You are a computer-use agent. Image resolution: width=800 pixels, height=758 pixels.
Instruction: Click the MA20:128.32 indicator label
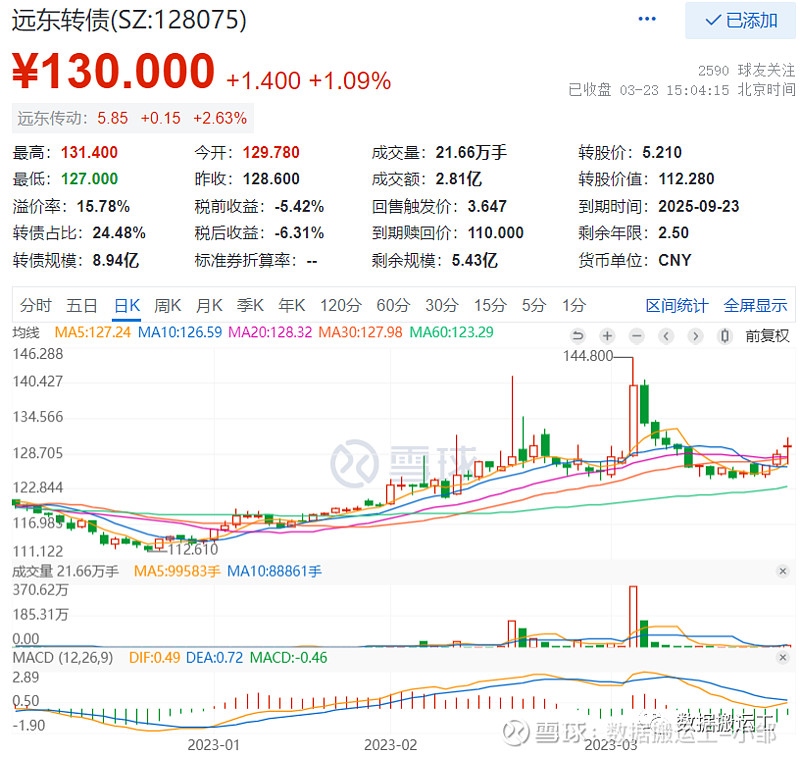pyautogui.click(x=270, y=333)
